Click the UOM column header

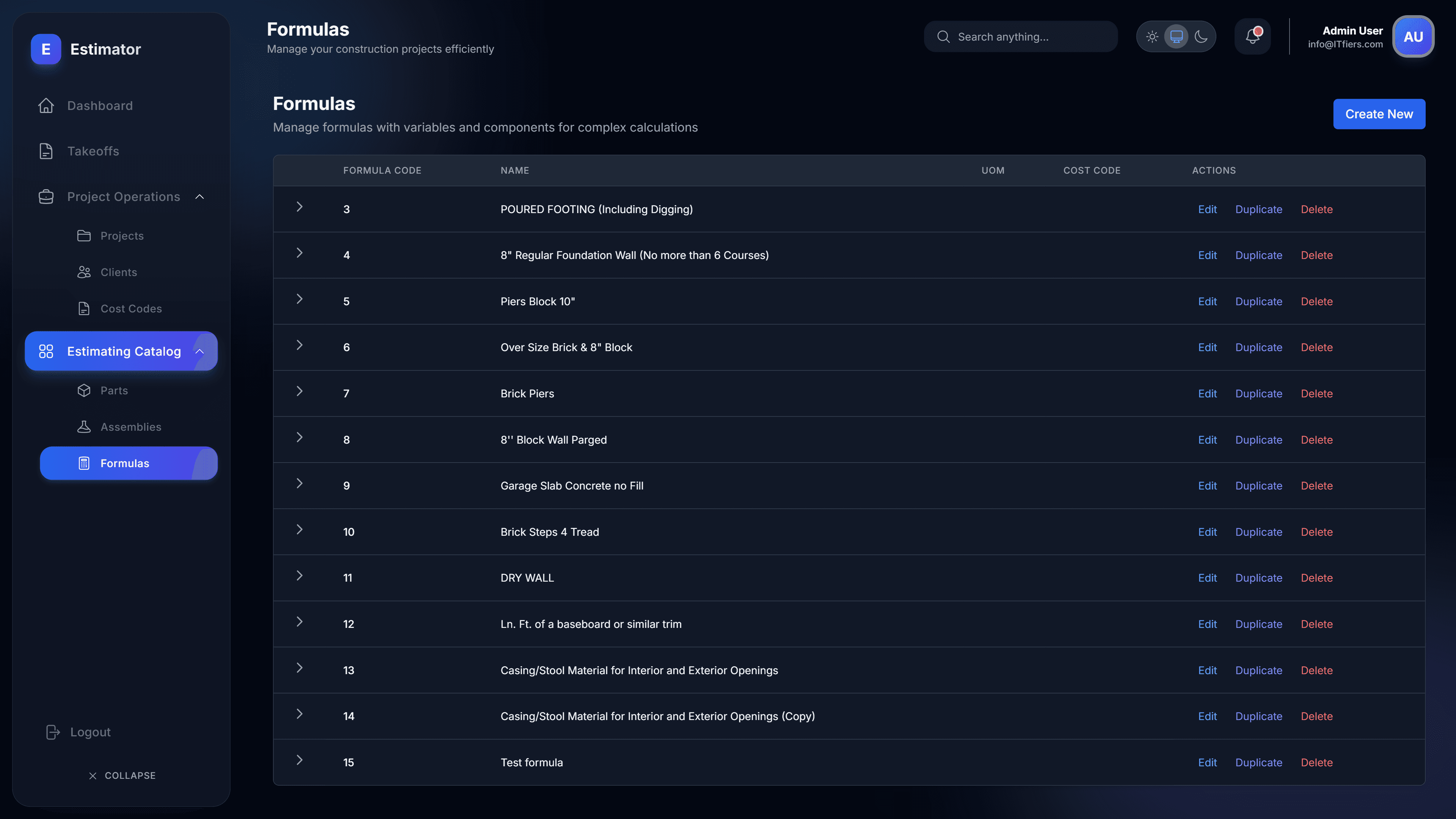[993, 170]
